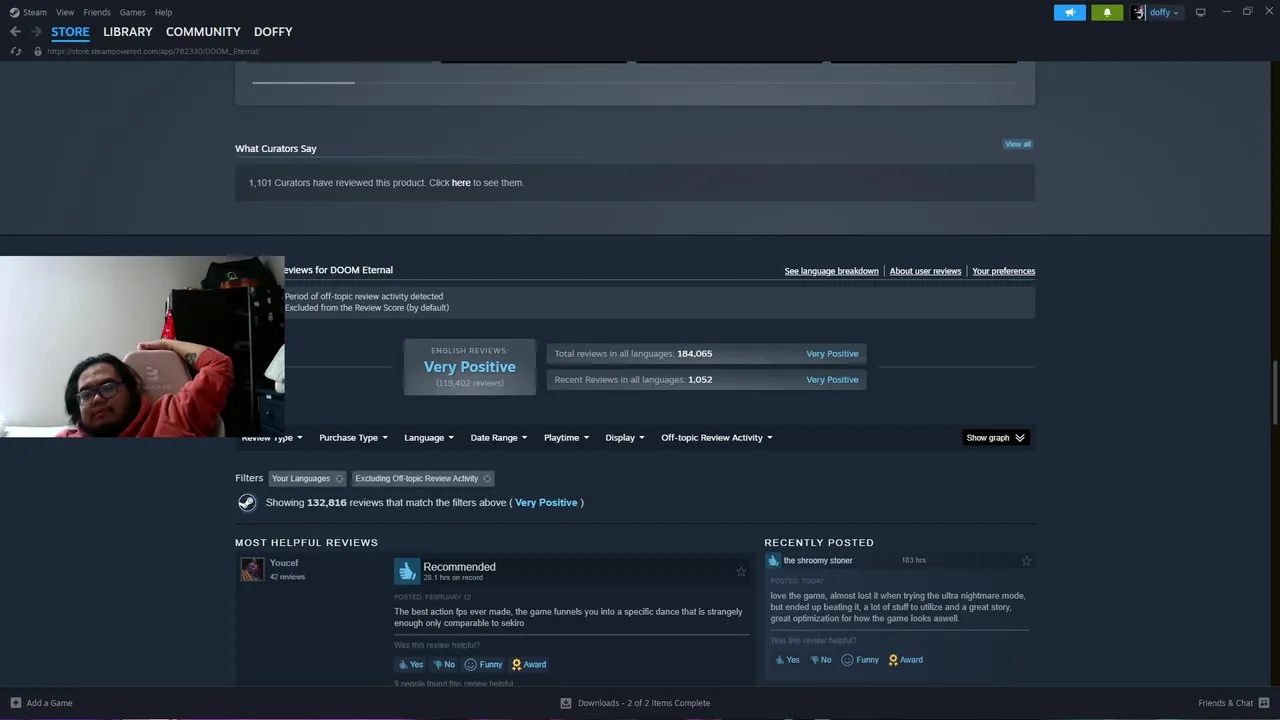Vote Yes on Youcef's review
Screen dimensions: 1280x720
[411, 664]
